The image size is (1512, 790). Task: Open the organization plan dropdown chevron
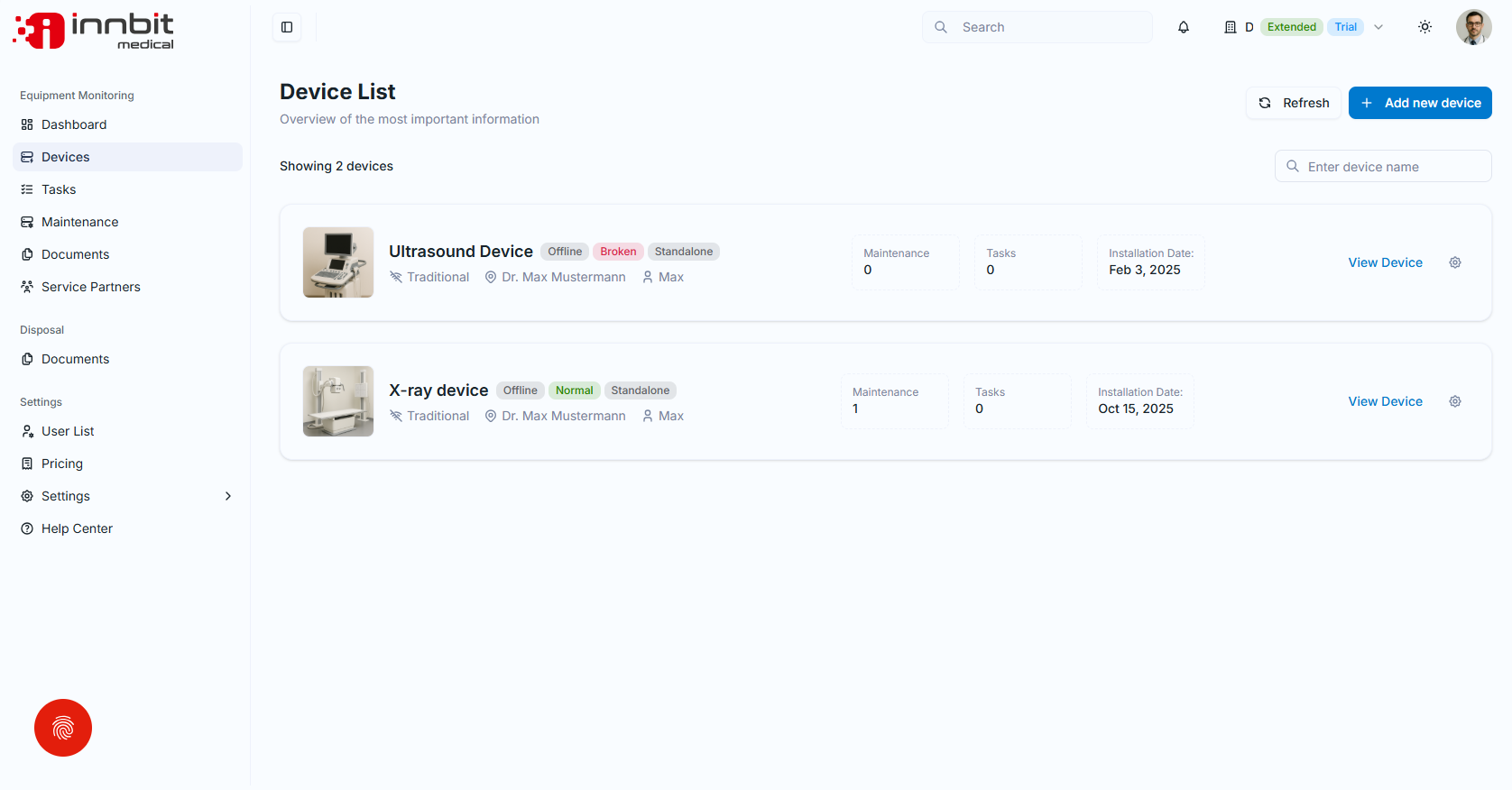click(x=1378, y=27)
